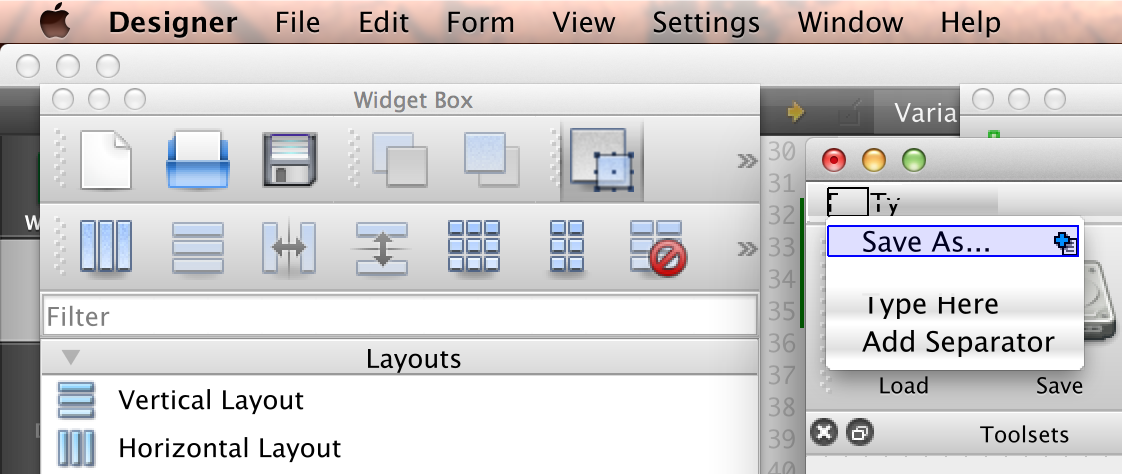Collapse the Layouts category triangle

pos(70,358)
